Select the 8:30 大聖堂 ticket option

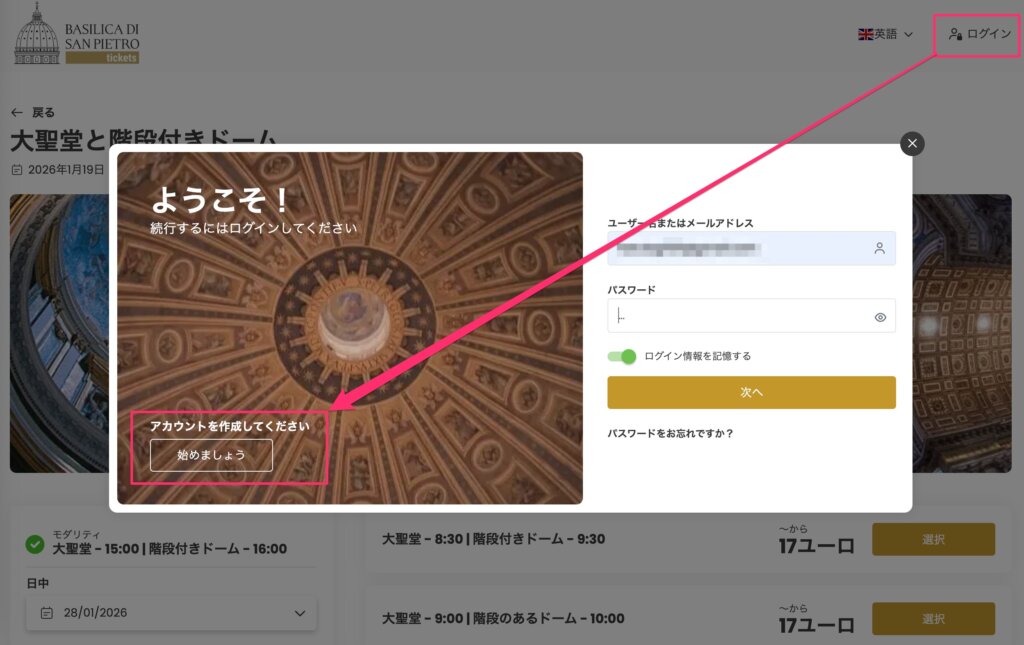point(933,539)
